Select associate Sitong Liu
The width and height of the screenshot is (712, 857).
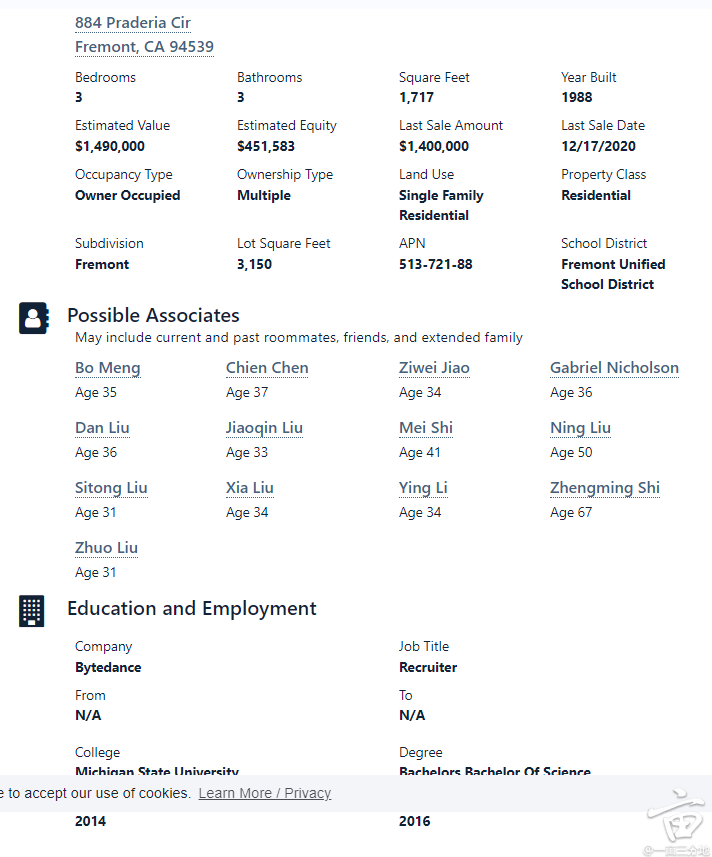tap(111, 488)
